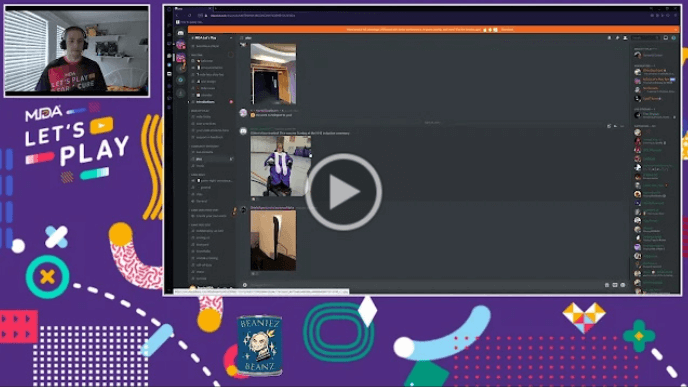Click the notification bell in channel header
Image resolution: width=688 pixels, height=387 pixels.
609,38
